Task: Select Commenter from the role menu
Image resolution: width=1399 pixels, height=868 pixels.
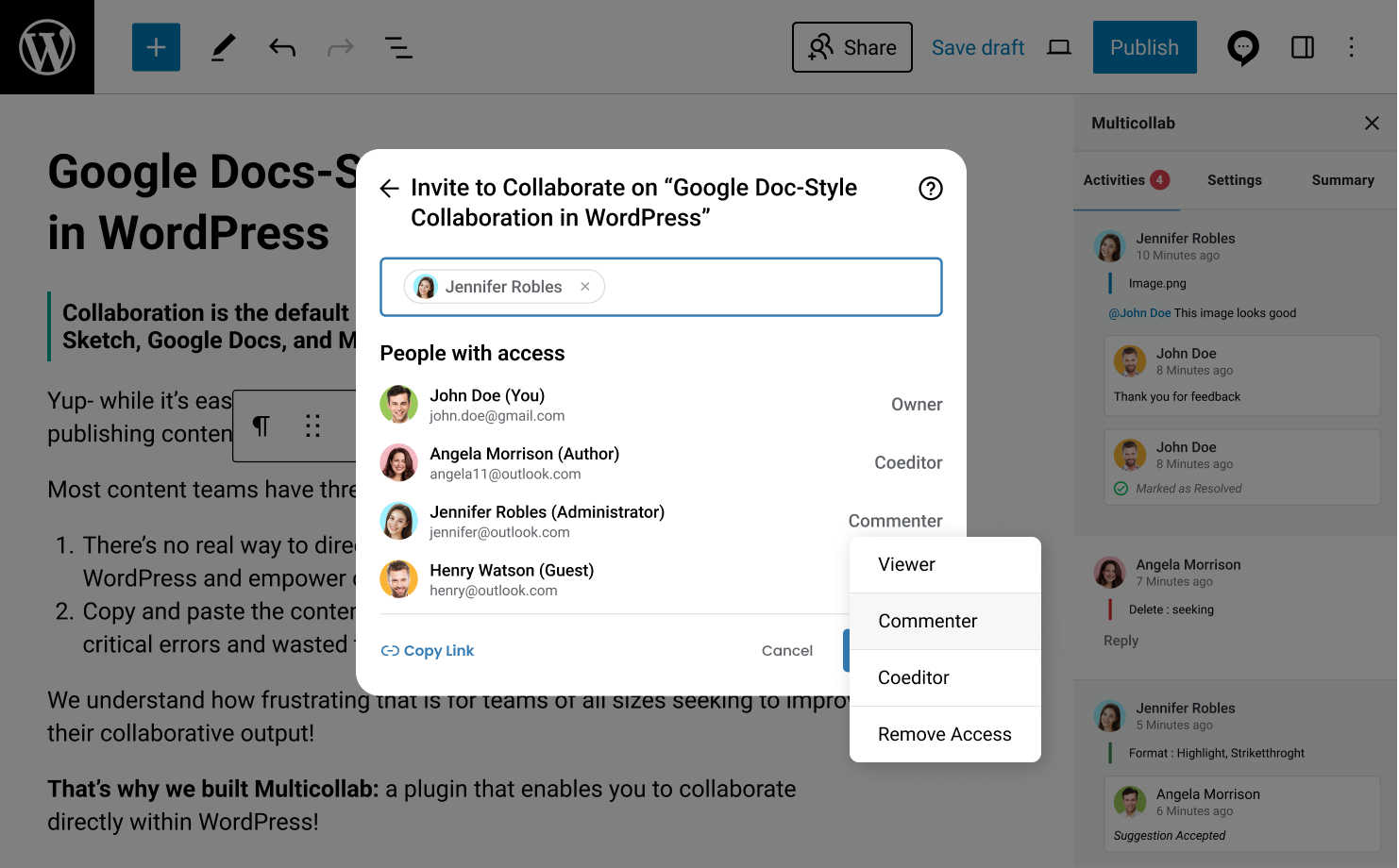Action: [x=945, y=622]
